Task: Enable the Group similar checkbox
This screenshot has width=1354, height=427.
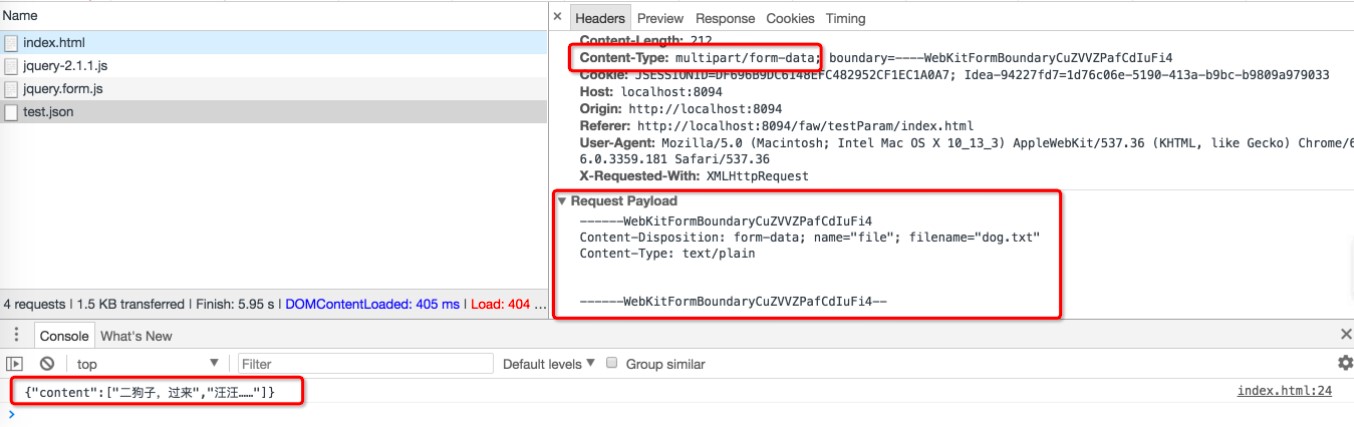Action: click(612, 363)
